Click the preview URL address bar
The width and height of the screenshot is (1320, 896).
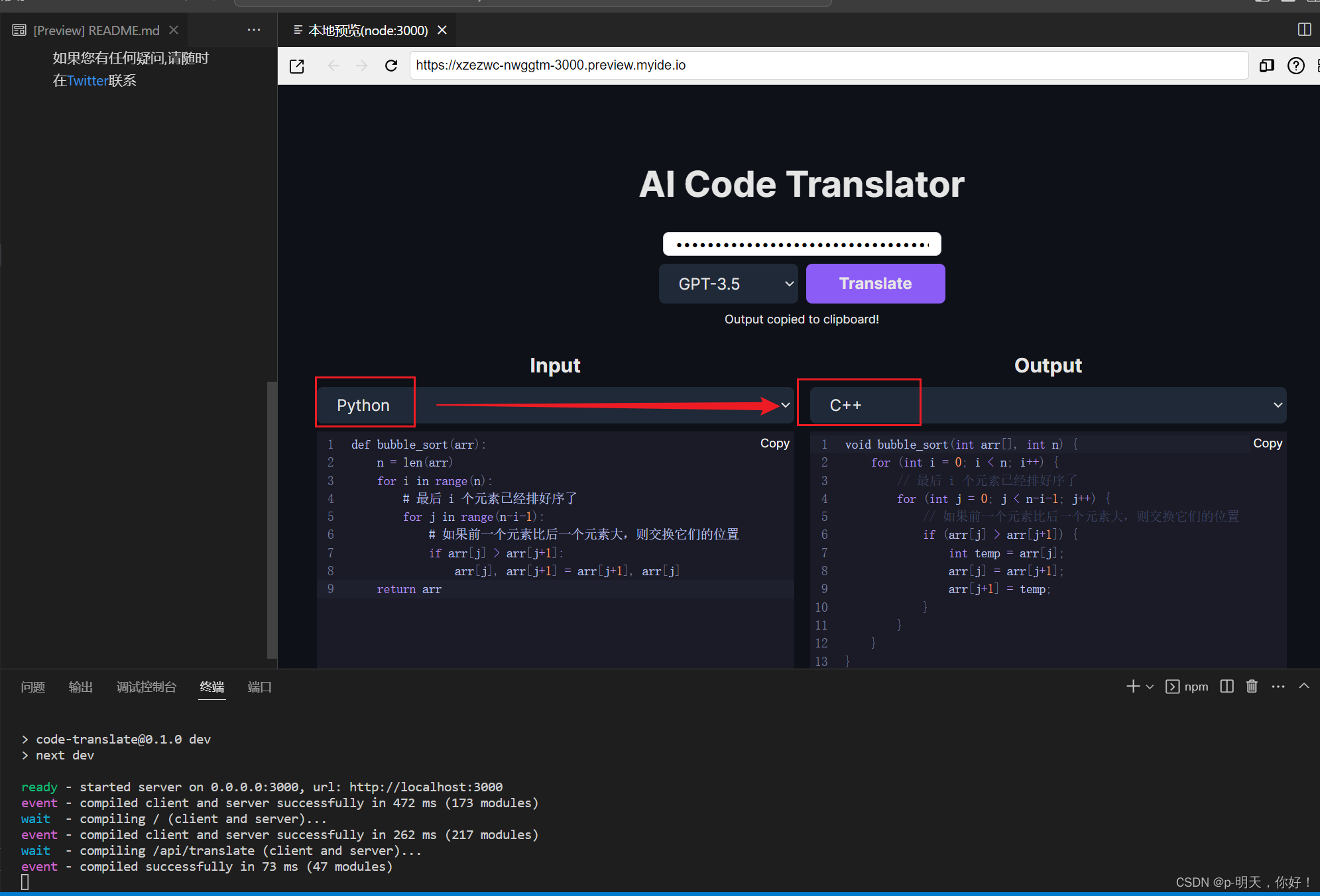point(829,66)
